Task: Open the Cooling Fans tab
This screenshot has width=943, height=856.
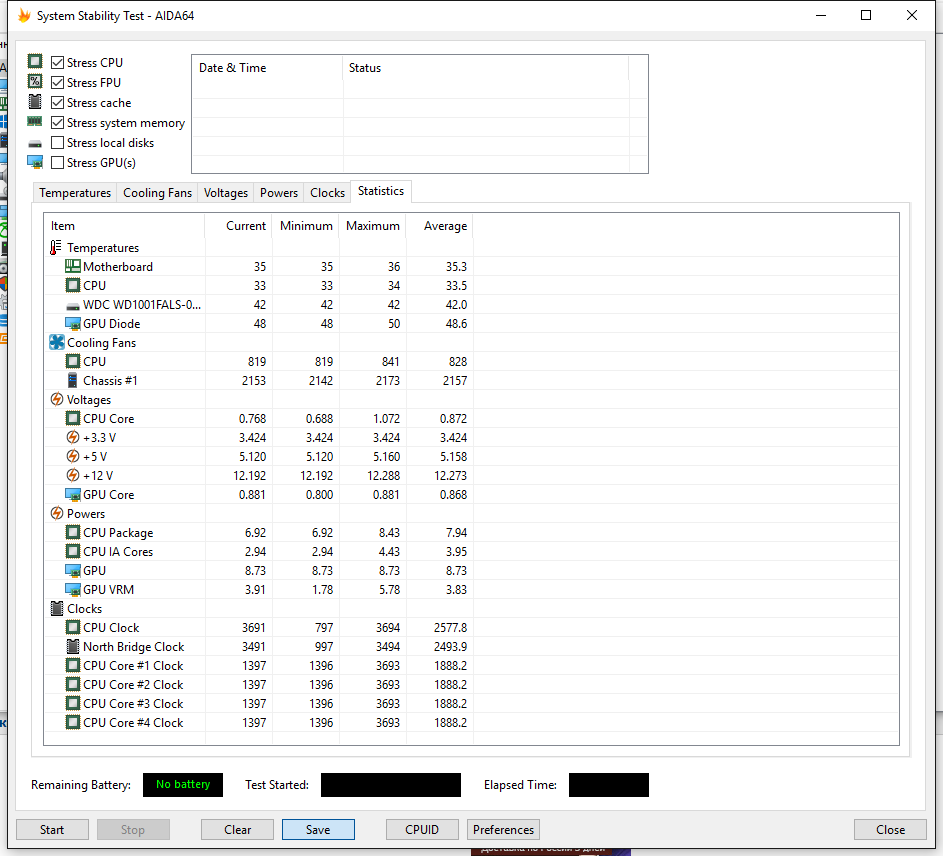Action: coord(158,192)
